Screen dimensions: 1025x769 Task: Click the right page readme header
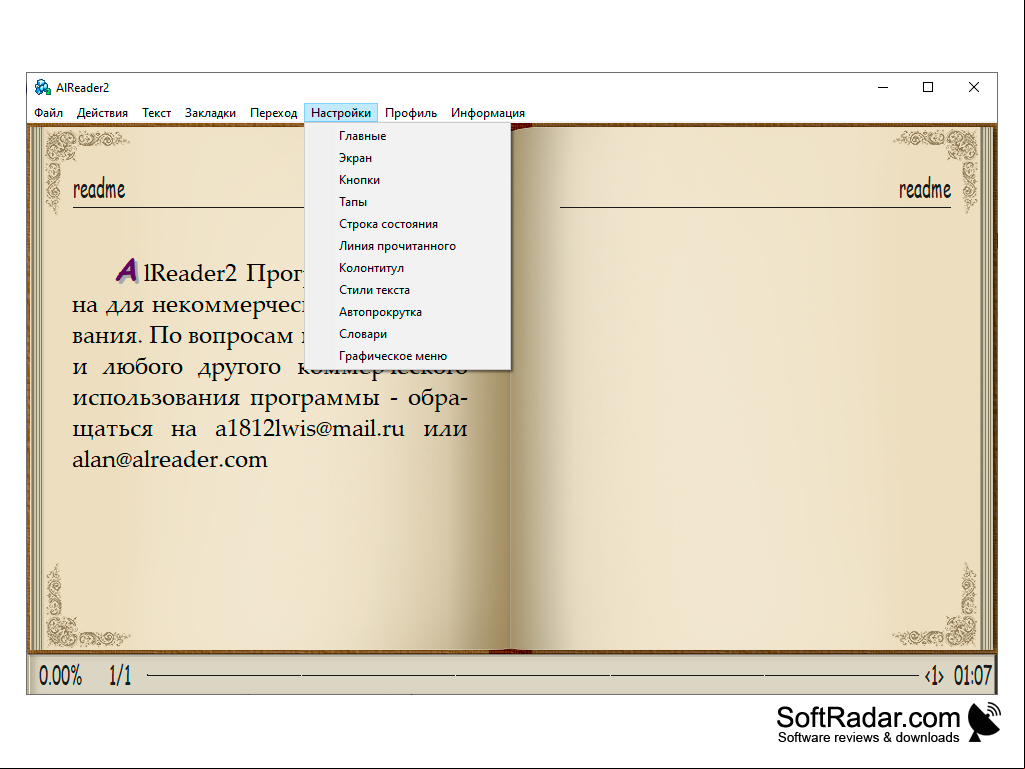coord(924,190)
